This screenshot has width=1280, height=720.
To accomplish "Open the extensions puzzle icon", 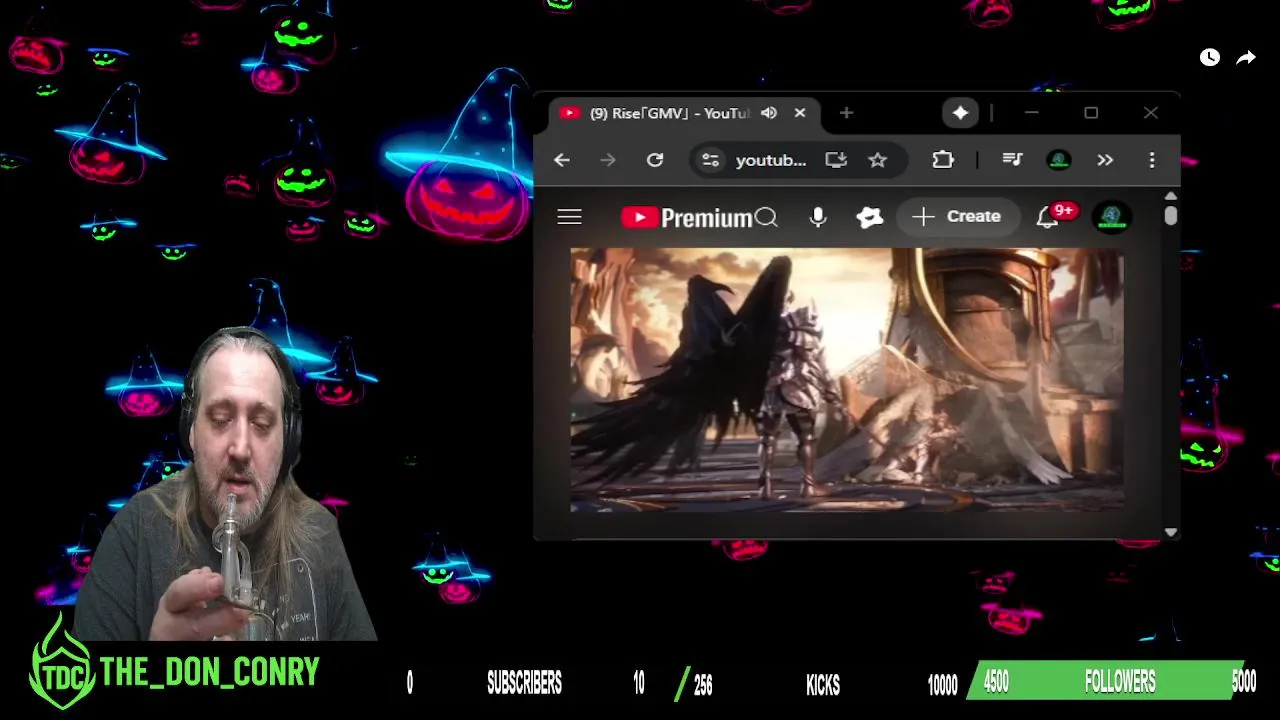I will tap(943, 160).
